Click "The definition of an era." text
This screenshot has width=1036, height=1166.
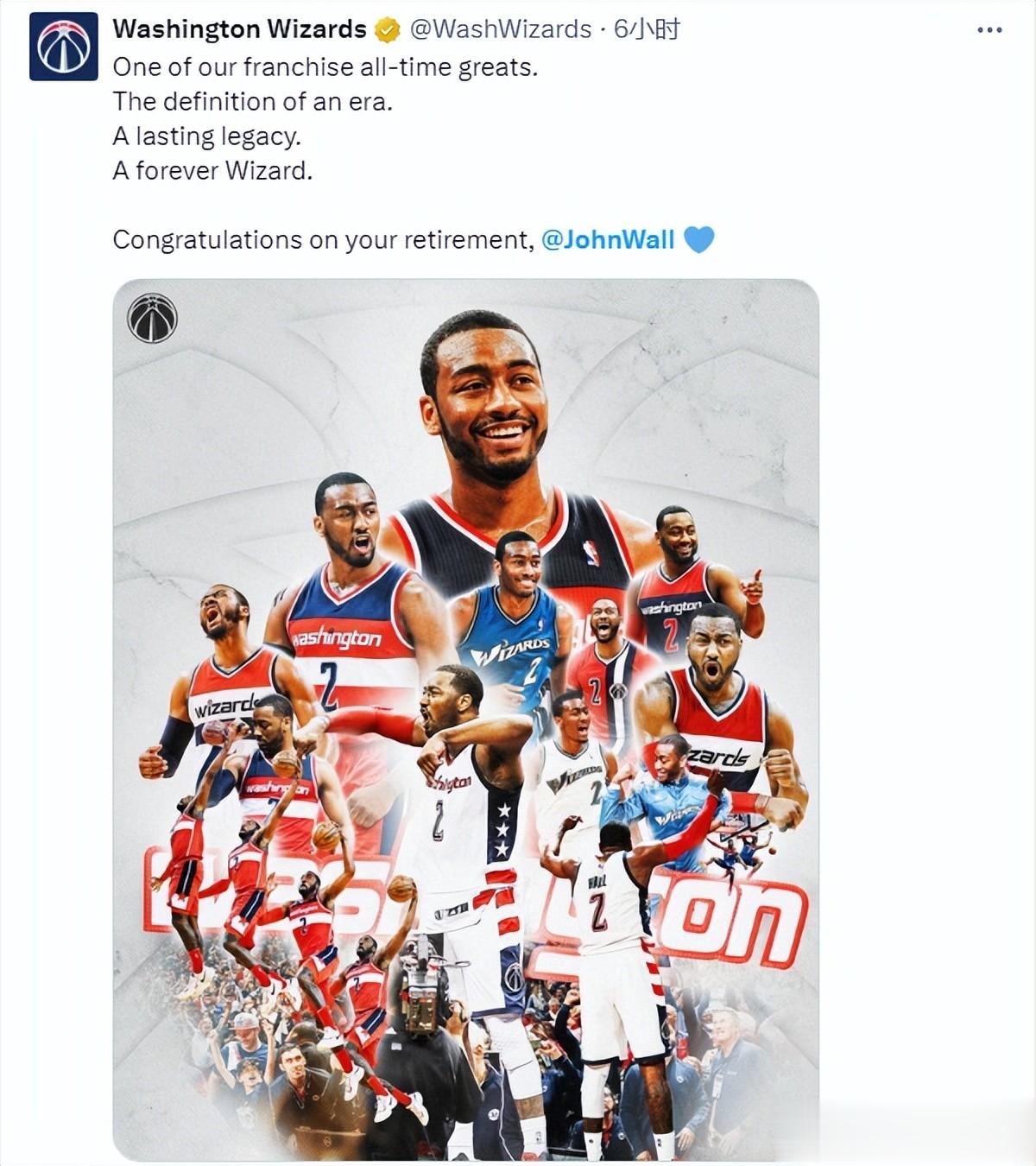click(x=253, y=102)
